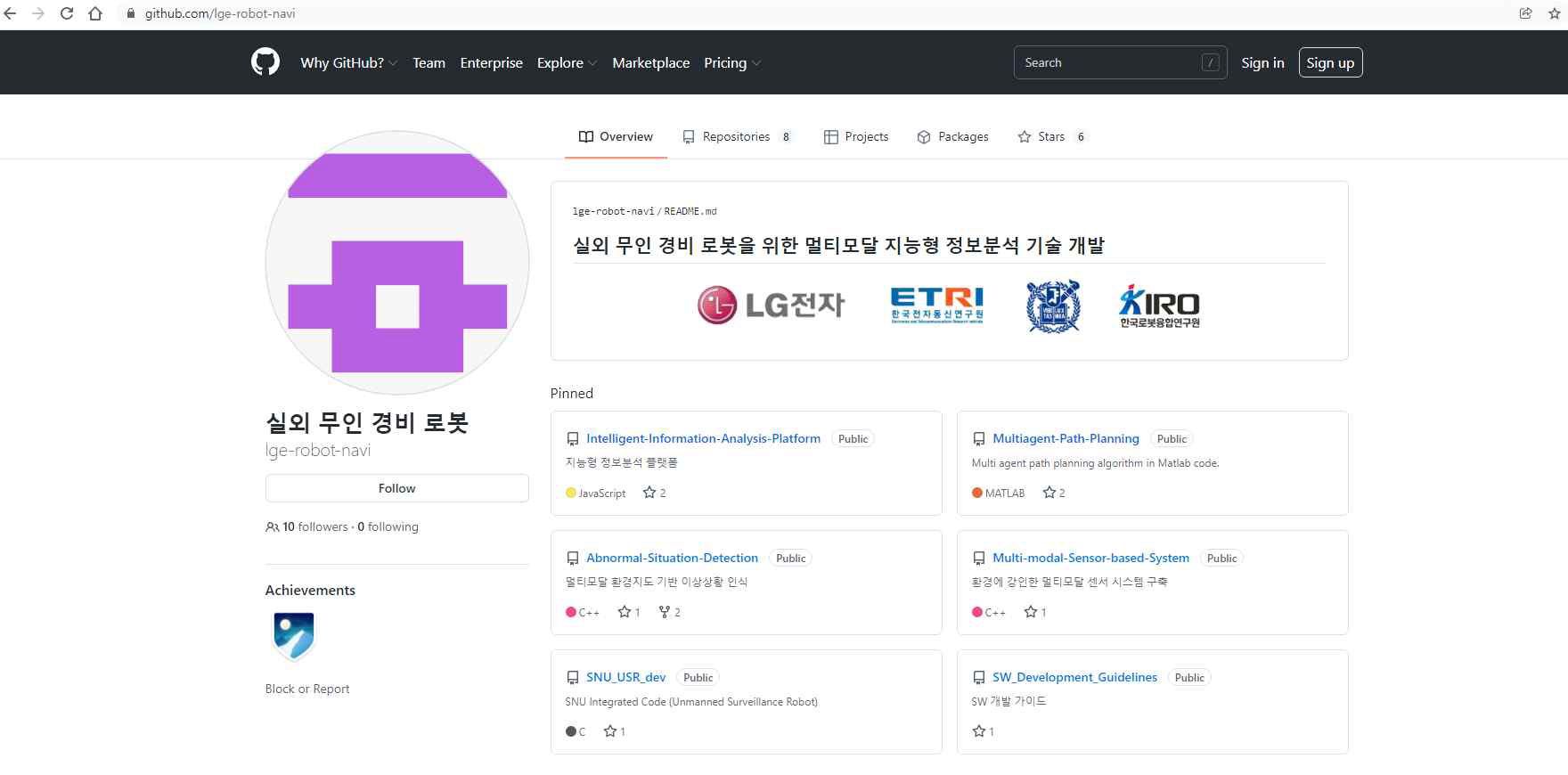
Task: Expand the Why GitHub? menu
Action: point(348,62)
